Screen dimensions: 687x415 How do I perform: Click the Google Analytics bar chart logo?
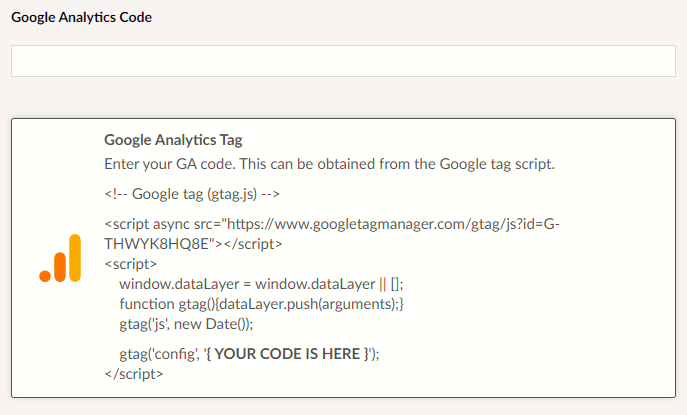point(60,258)
